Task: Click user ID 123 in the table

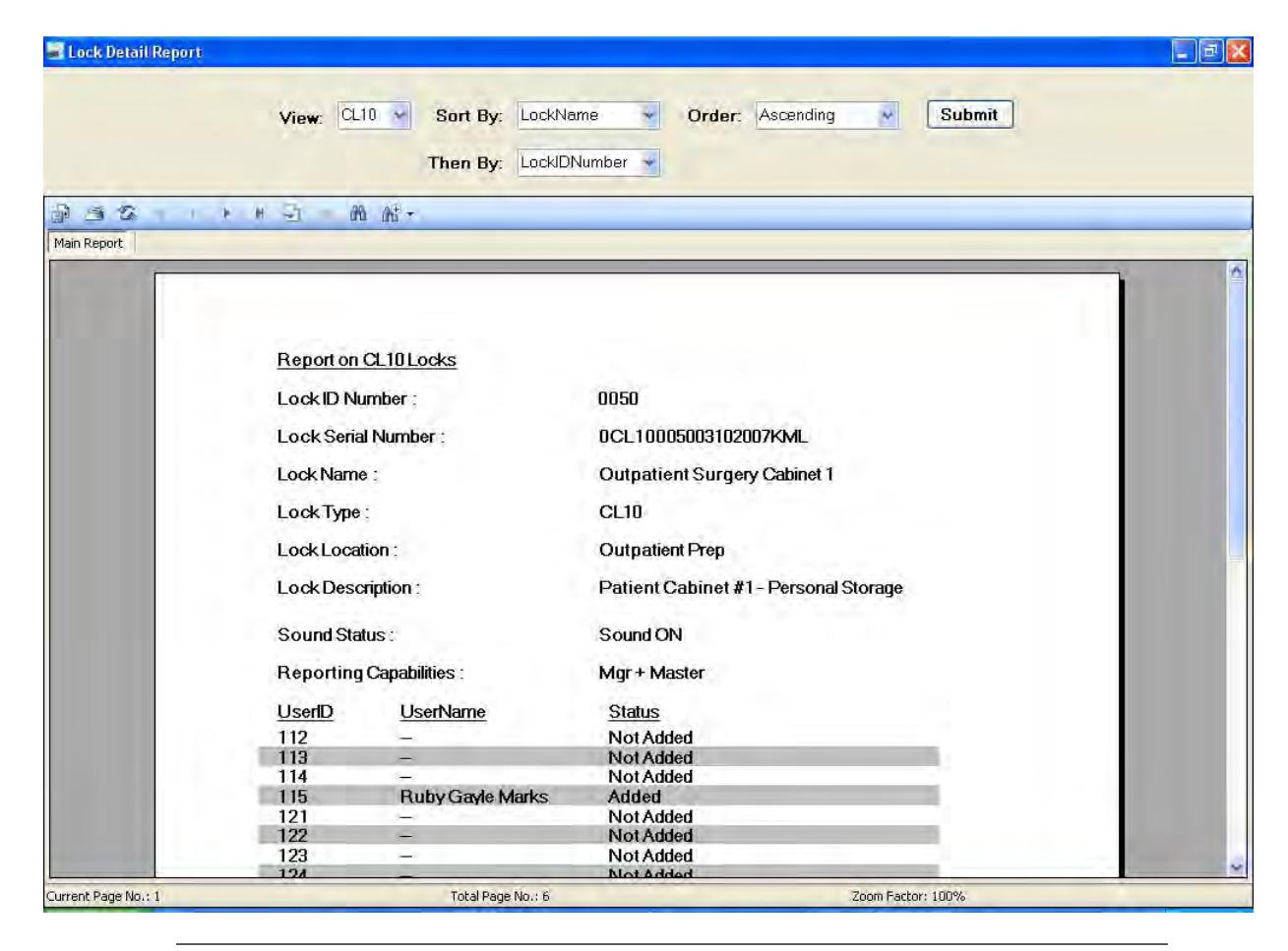Action: [293, 856]
